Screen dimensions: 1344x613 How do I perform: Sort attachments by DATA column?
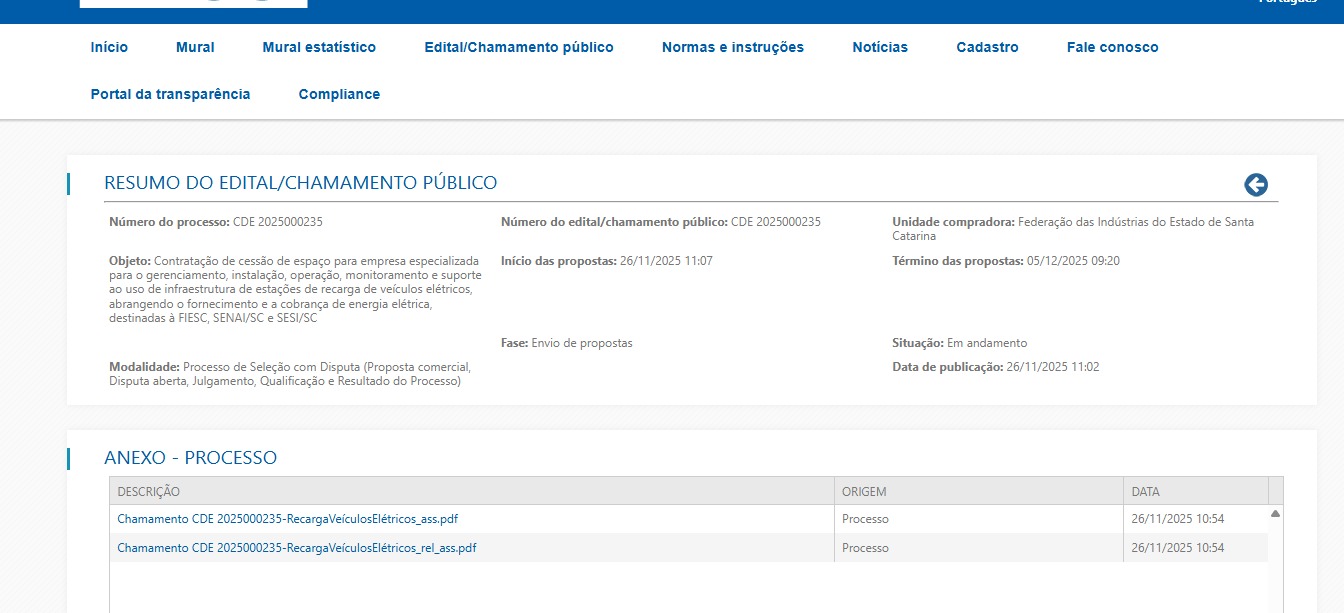pos(1145,491)
